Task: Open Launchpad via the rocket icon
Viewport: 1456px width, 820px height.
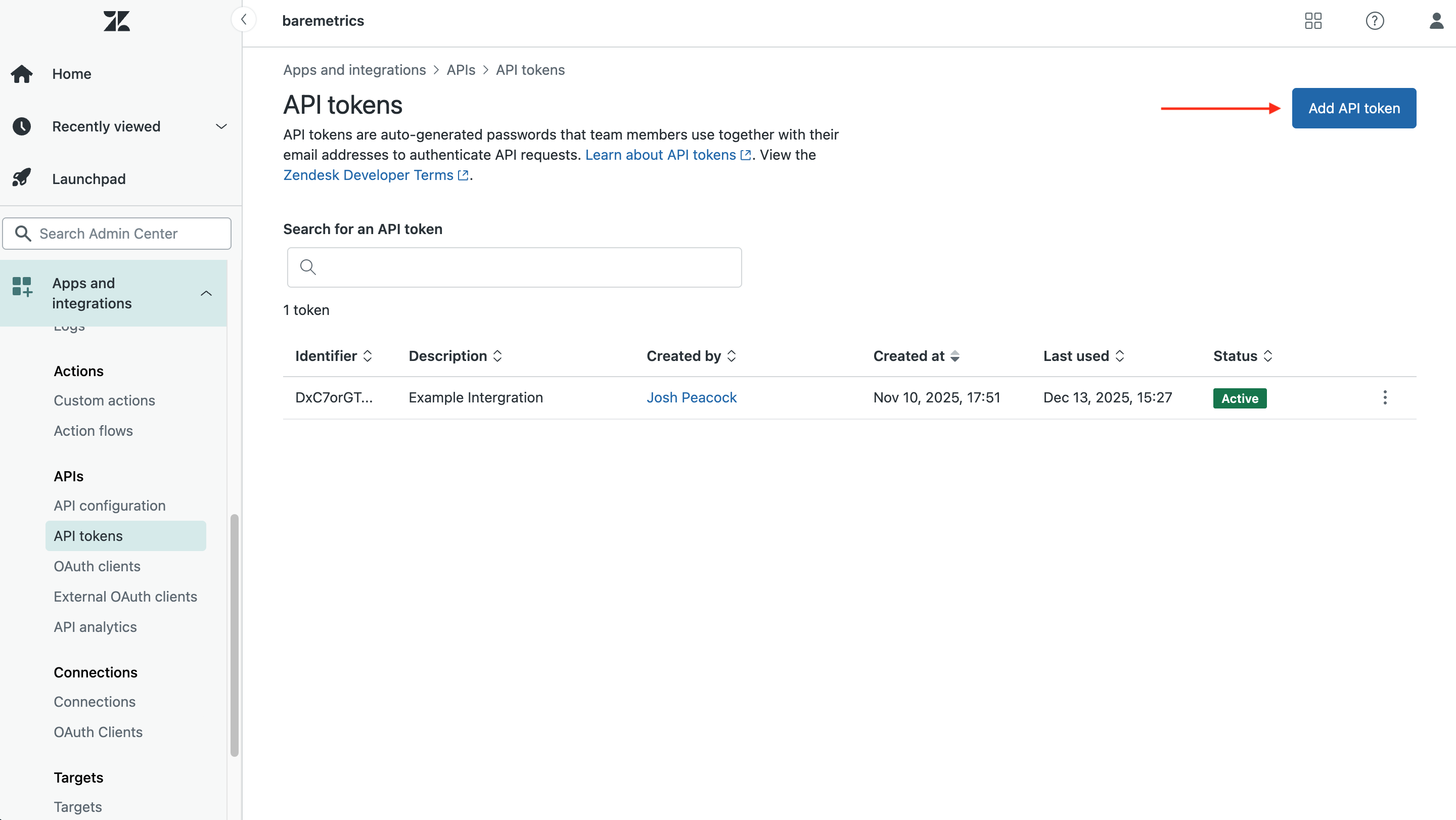Action: [21, 178]
